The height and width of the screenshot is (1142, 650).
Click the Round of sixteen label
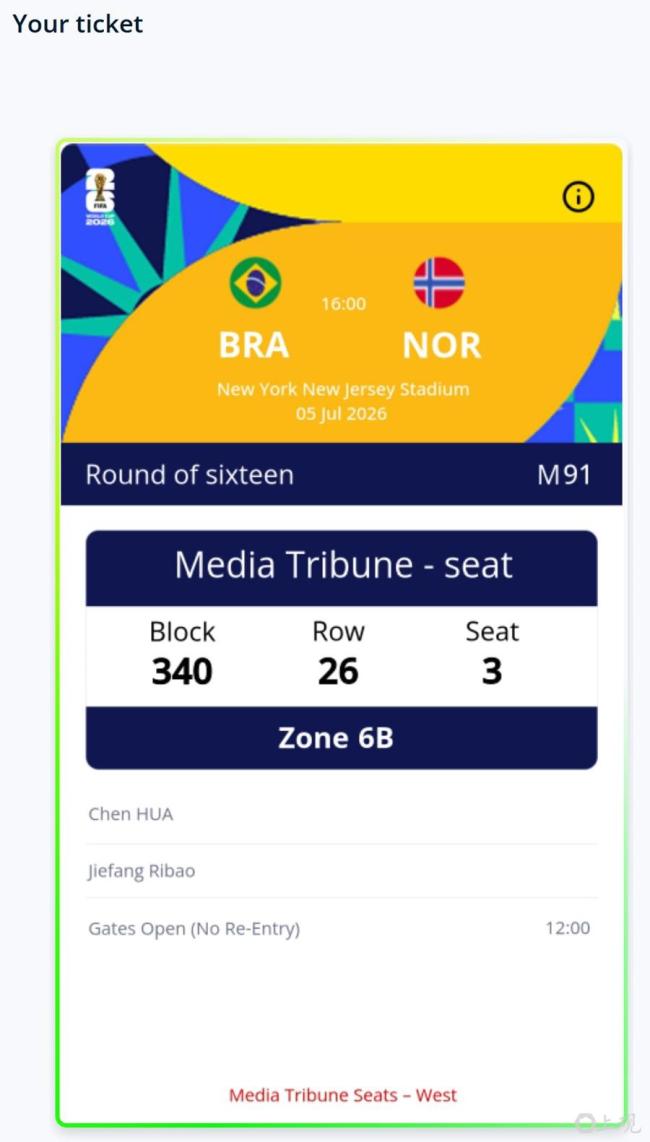[x=189, y=475]
